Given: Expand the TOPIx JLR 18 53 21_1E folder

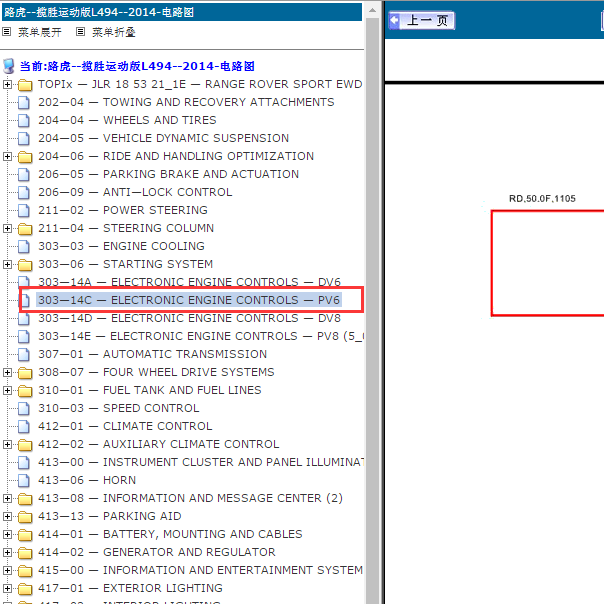Looking at the screenshot, I should pyautogui.click(x=7, y=84).
